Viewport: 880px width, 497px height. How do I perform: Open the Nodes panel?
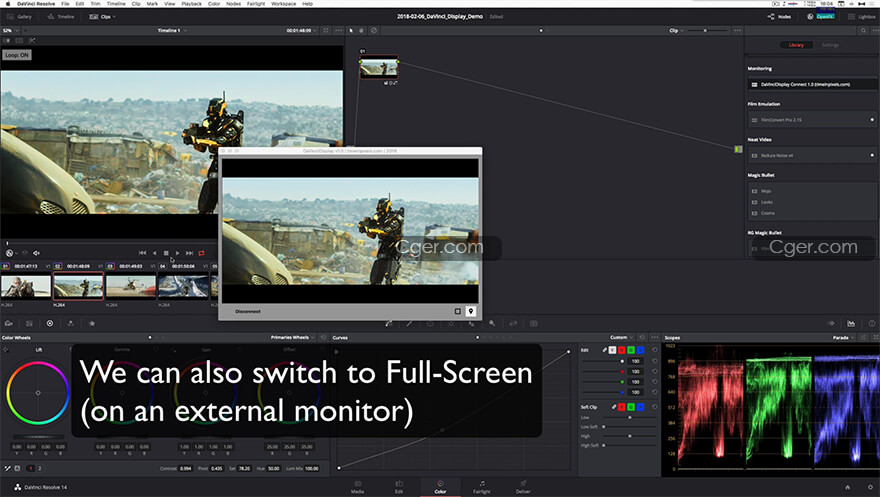[x=779, y=17]
